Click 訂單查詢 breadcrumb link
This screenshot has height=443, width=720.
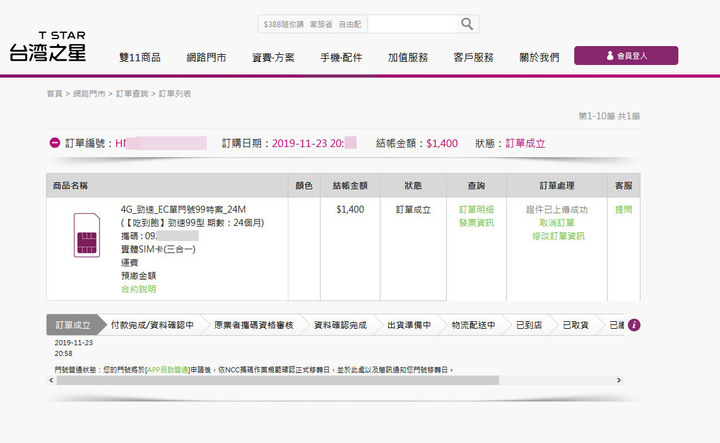[x=132, y=94]
